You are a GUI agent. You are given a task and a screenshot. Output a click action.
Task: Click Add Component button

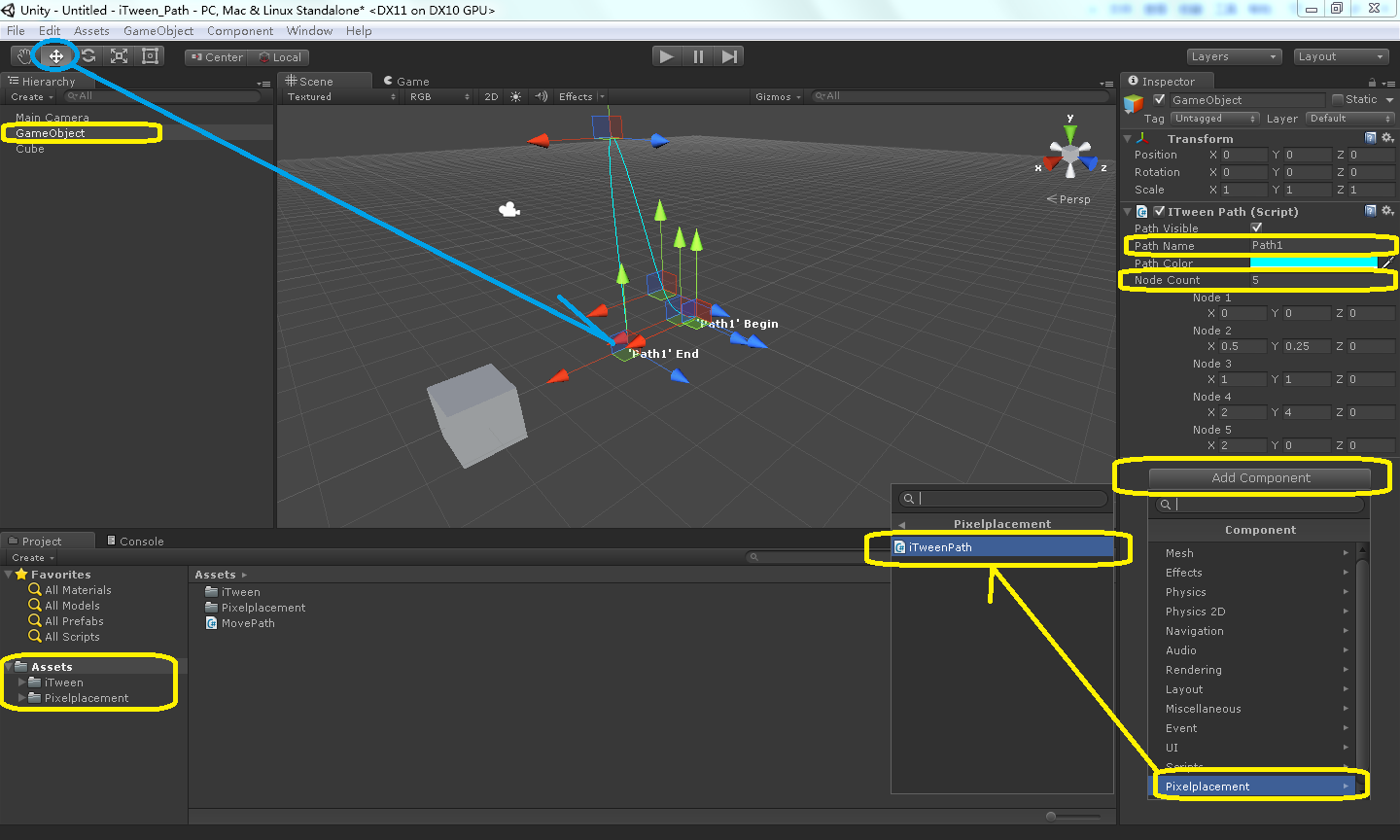1260,478
